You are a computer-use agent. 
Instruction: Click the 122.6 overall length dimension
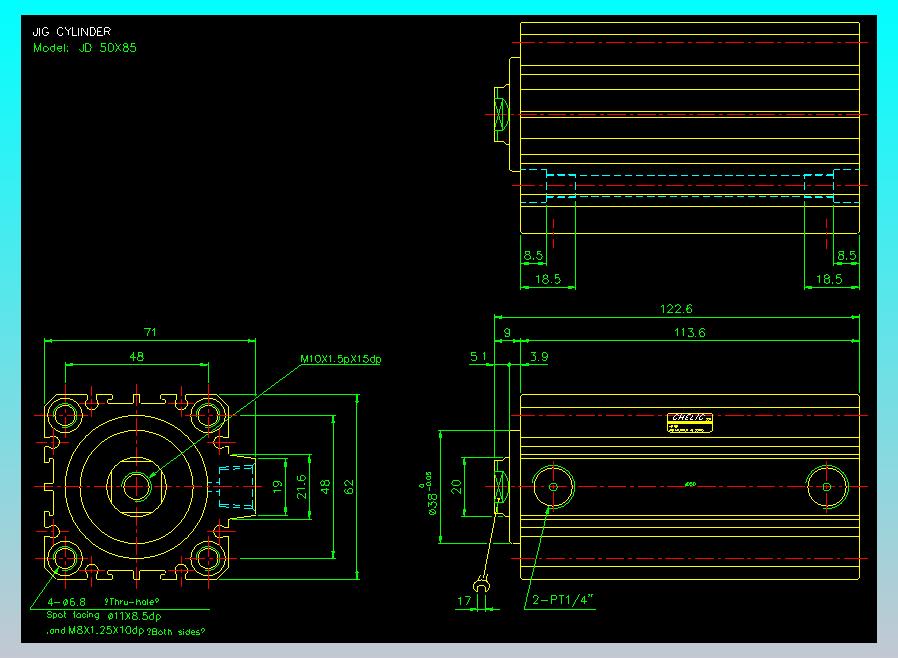pyautogui.click(x=676, y=309)
